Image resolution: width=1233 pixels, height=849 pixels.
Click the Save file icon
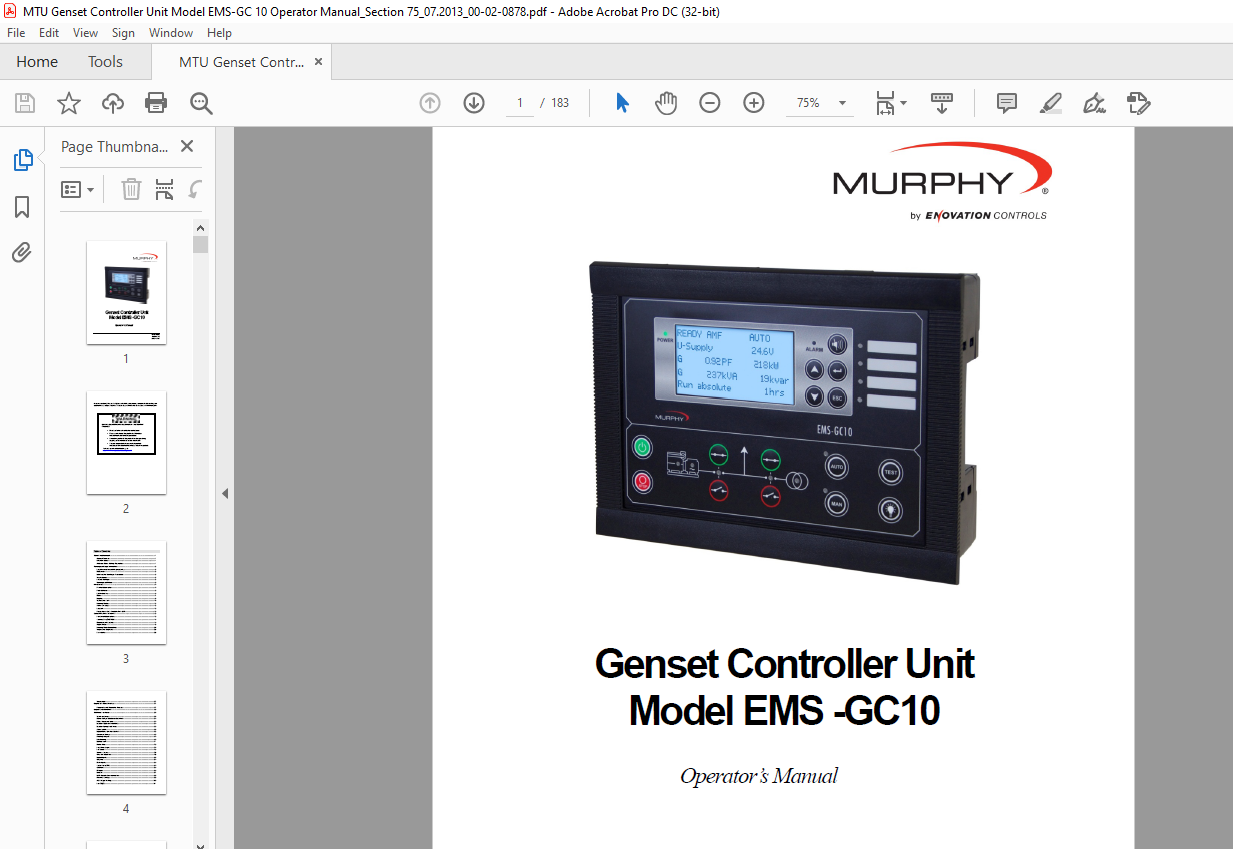[x=25, y=103]
